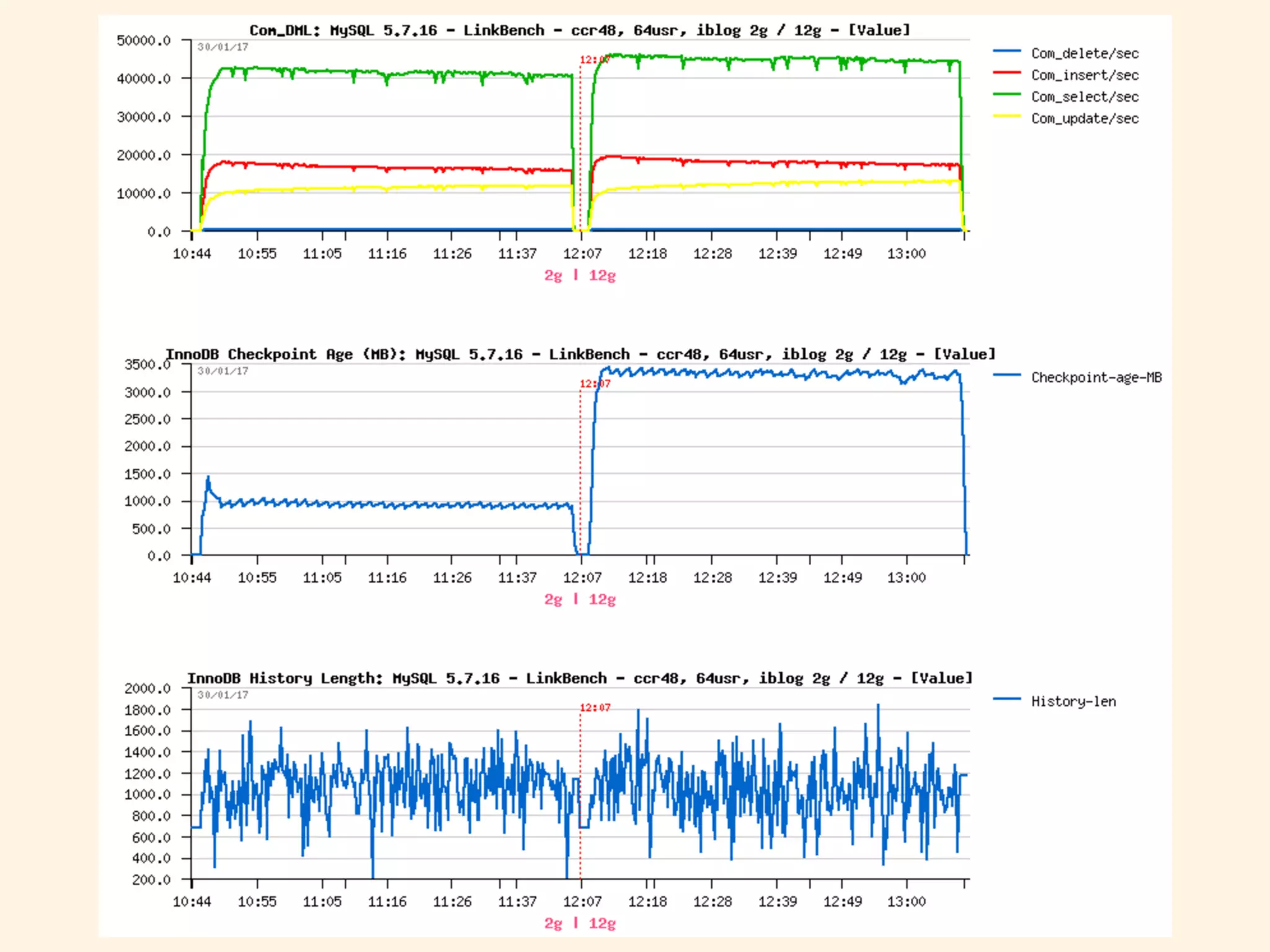This screenshot has height=952, width=1270.
Task: Click the Com_update/sec yellow legend swatch
Action: [1006, 116]
